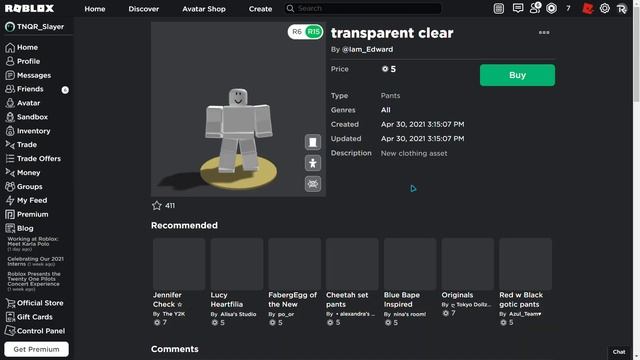Open Trade in the left sidebar
Viewport: 640px width, 360px height.
tap(21, 144)
